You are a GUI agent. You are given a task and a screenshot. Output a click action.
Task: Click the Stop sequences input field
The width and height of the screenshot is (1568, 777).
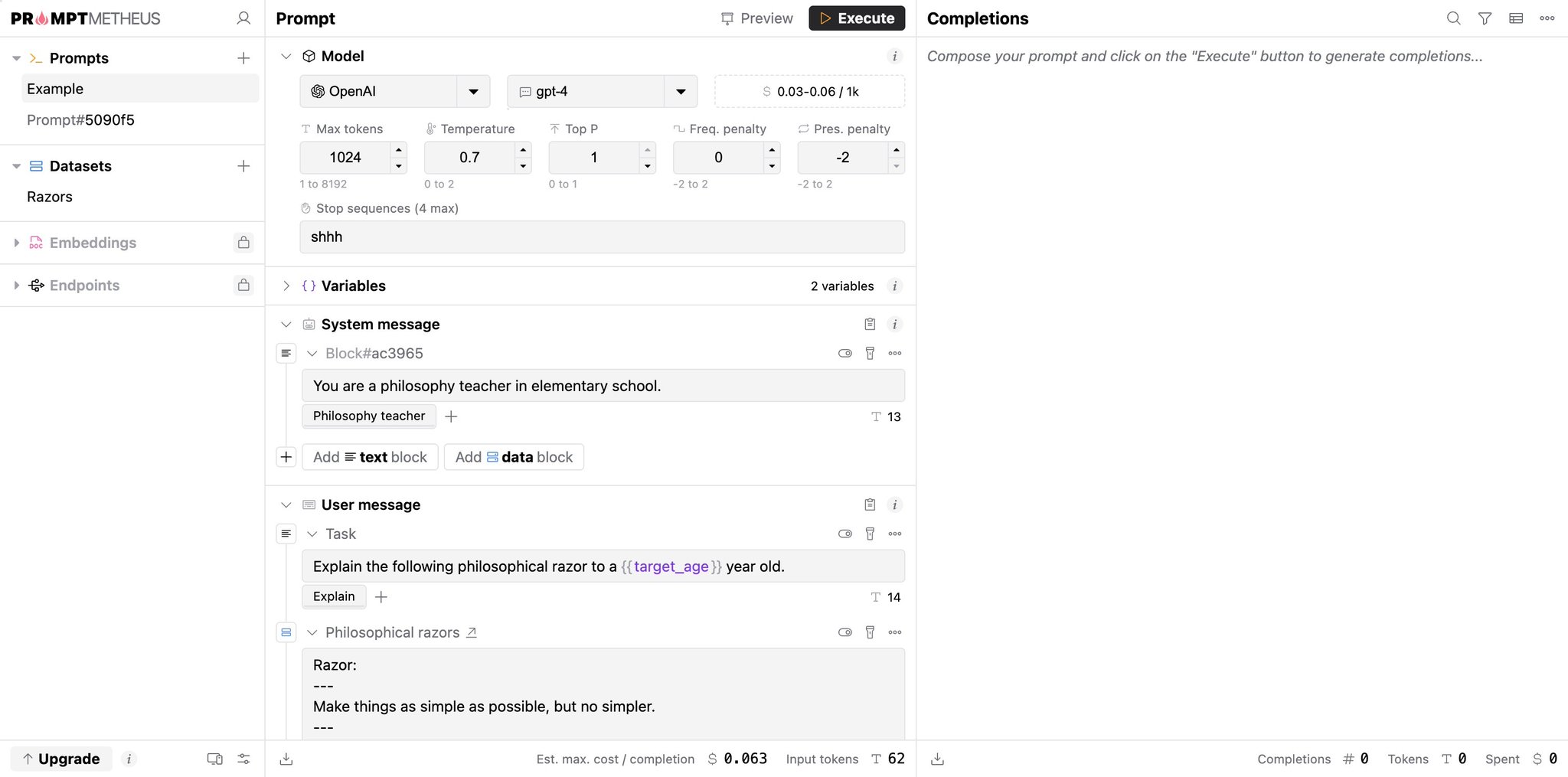pos(602,237)
